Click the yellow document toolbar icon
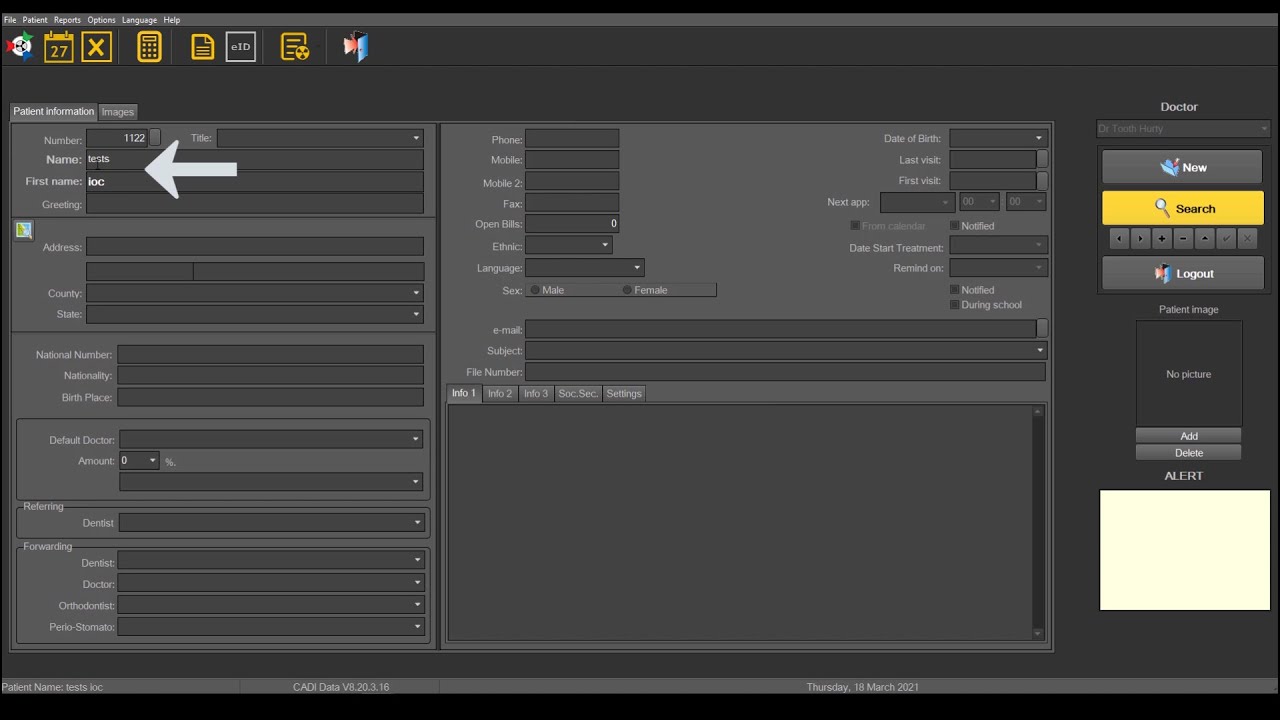1280x720 pixels. coord(202,47)
